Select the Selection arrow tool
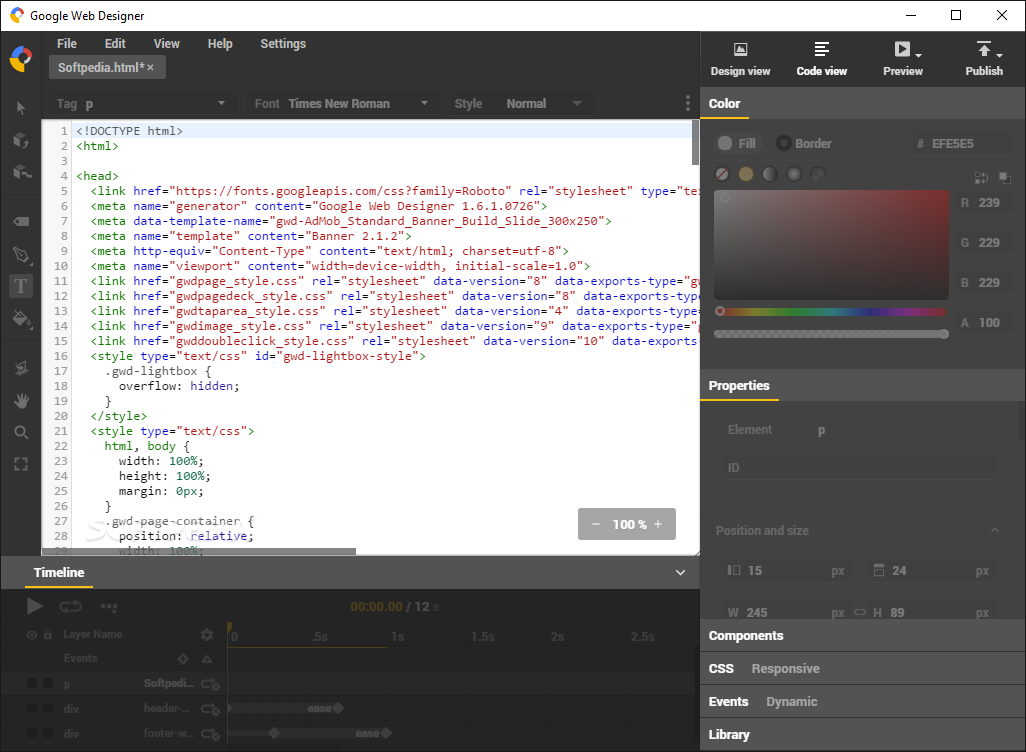 tap(21, 107)
